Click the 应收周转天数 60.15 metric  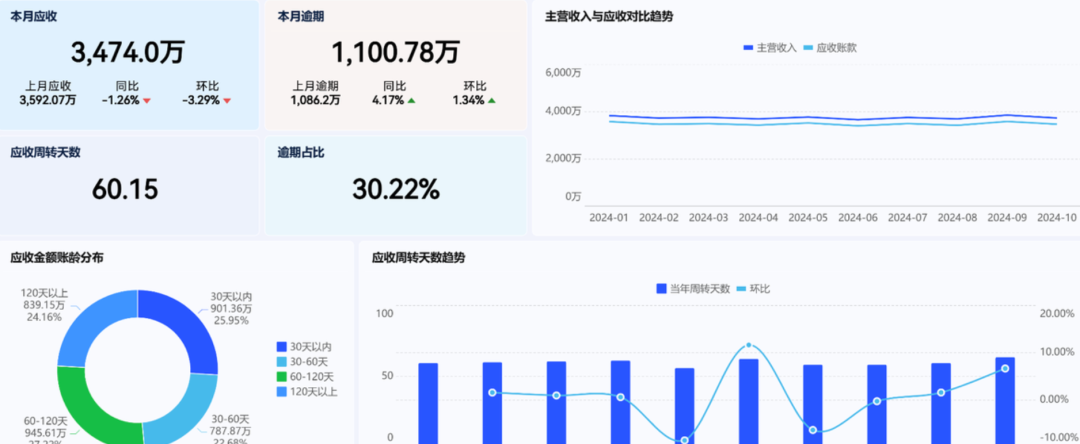pos(125,188)
